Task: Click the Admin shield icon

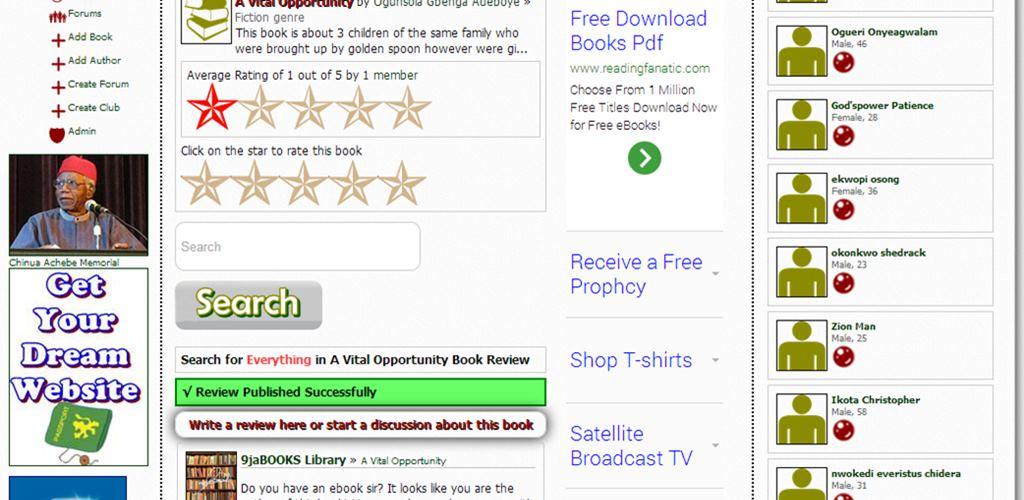Action: 57,134
